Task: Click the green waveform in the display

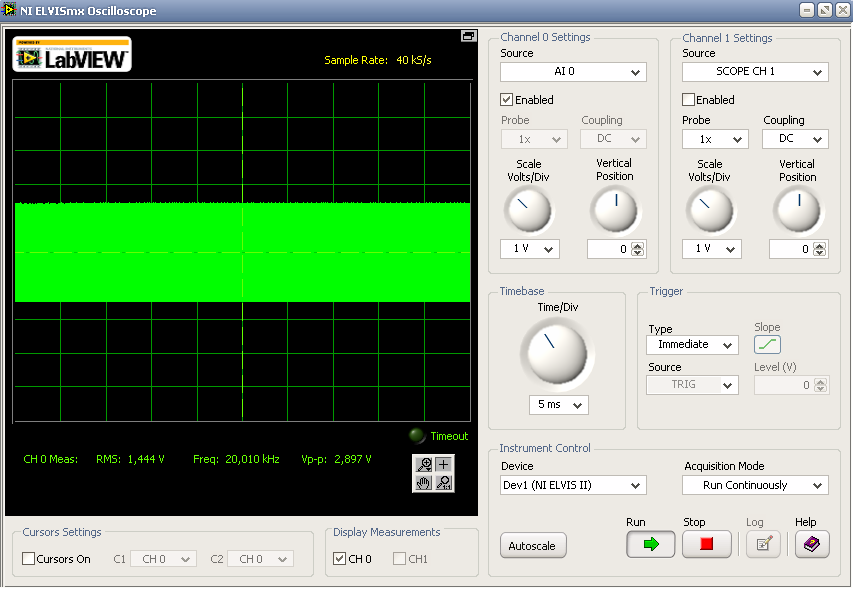Action: pos(242,252)
